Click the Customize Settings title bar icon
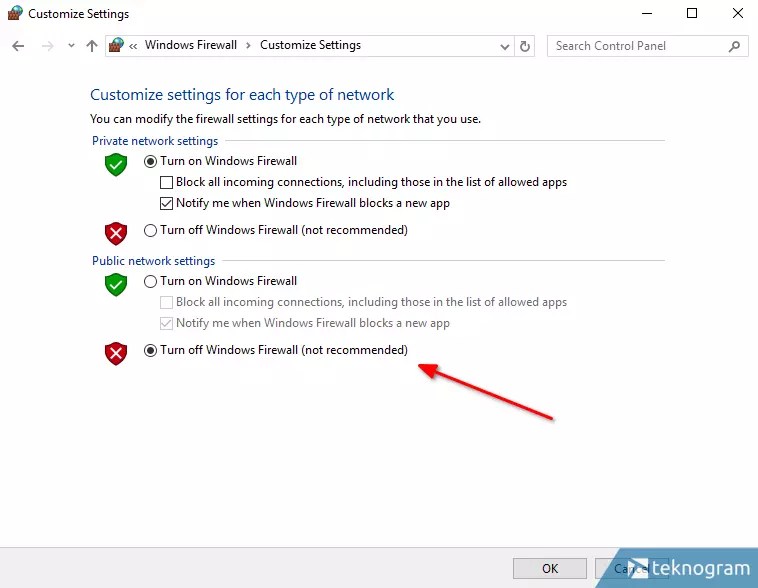 [x=15, y=13]
